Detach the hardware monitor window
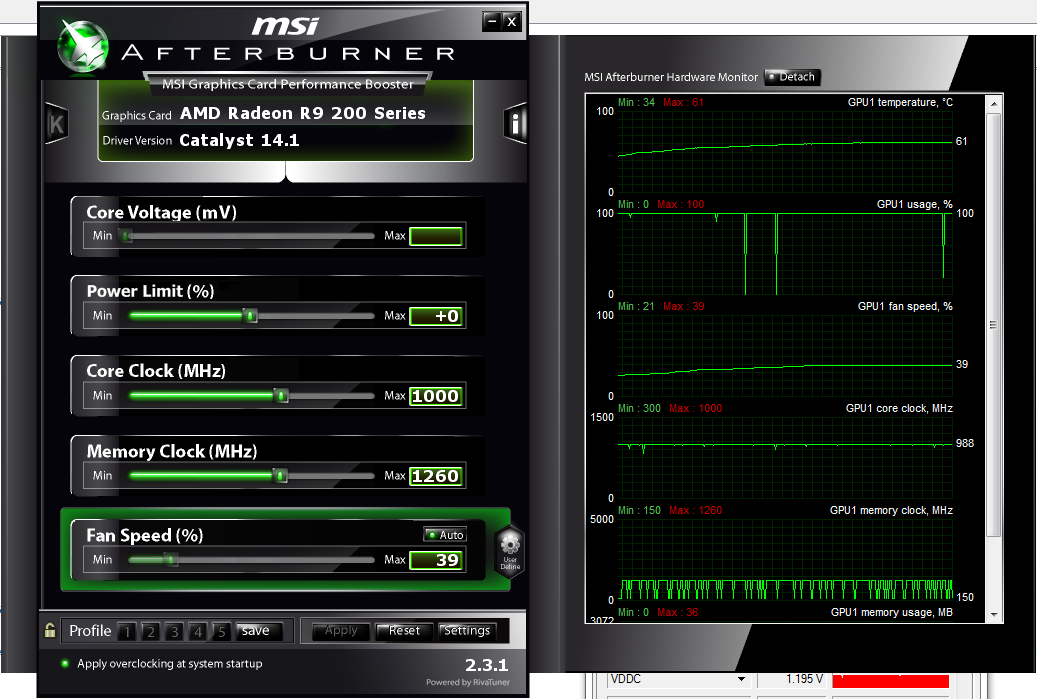Viewport: 1037px width, 699px height. [792, 77]
